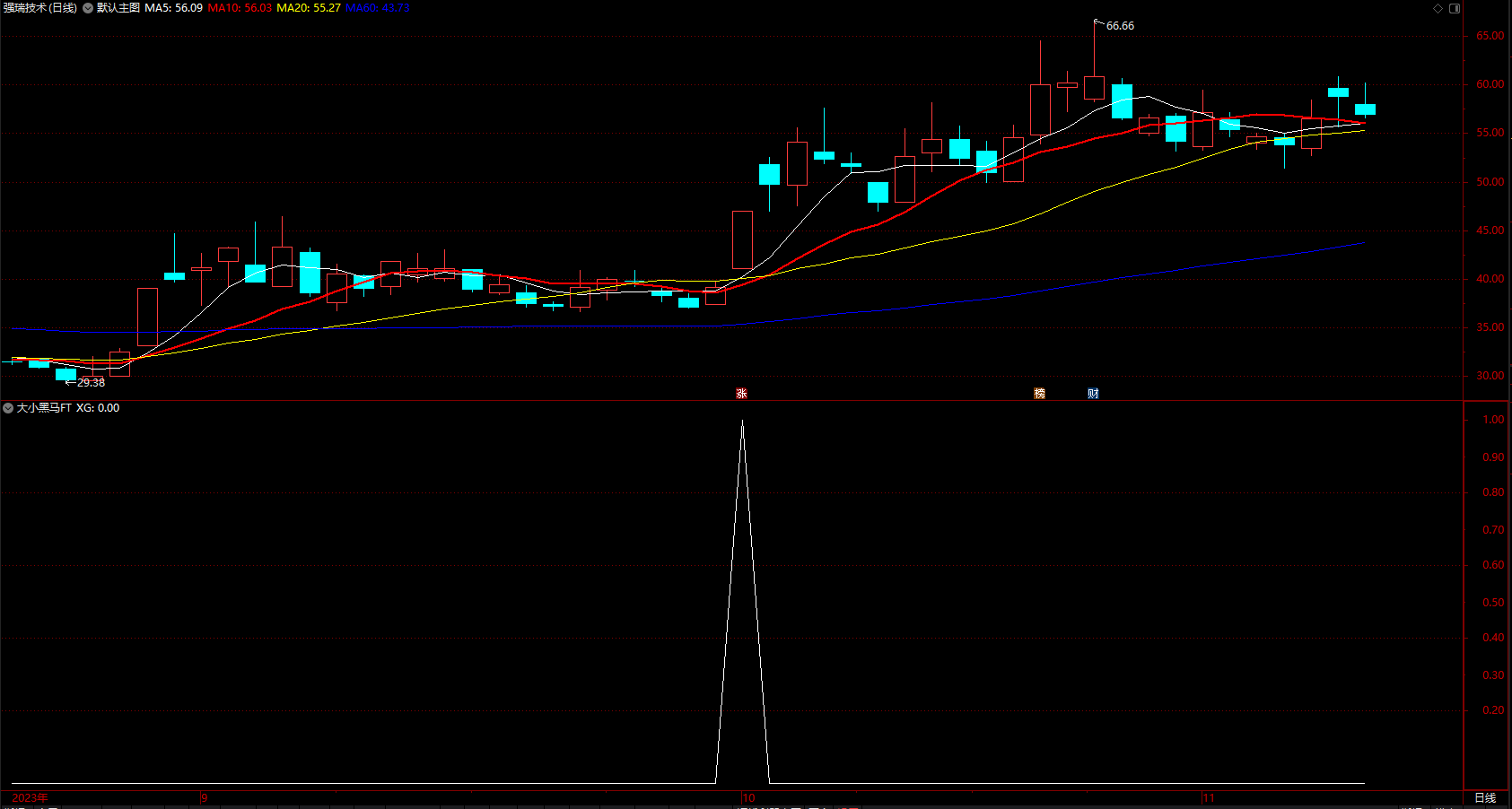Image resolution: width=1512 pixels, height=809 pixels.
Task: Click the 29.38 low price label
Action: coord(91,383)
